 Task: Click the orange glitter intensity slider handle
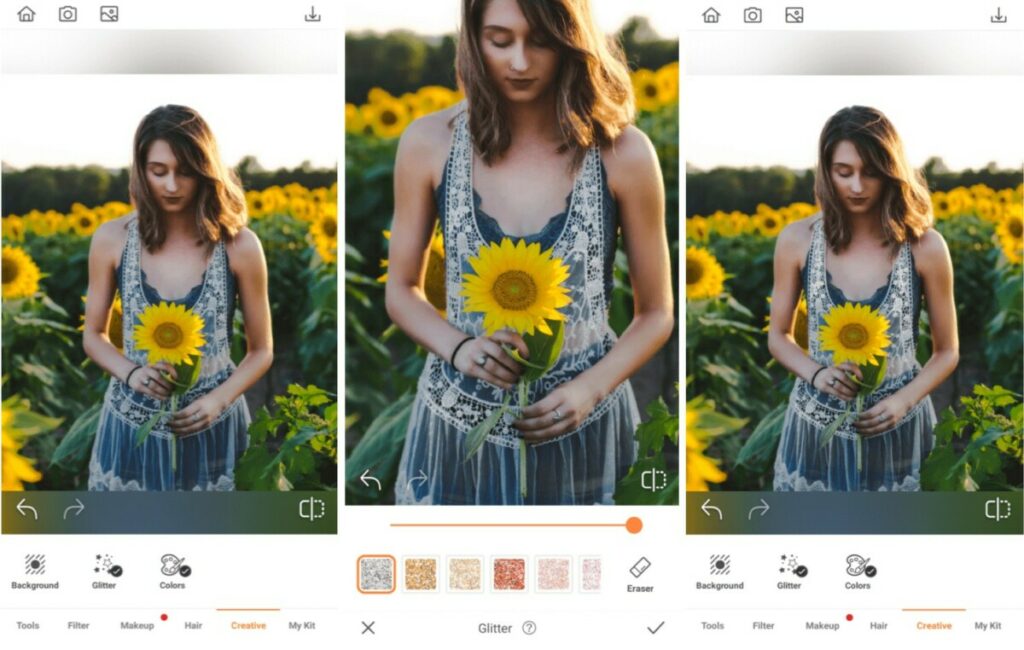(x=633, y=525)
